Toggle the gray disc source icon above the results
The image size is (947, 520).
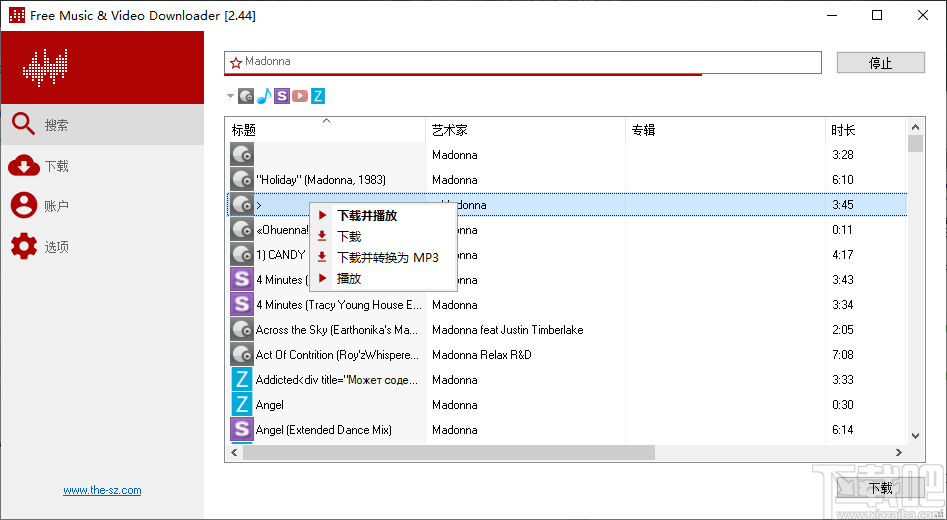pos(246,95)
